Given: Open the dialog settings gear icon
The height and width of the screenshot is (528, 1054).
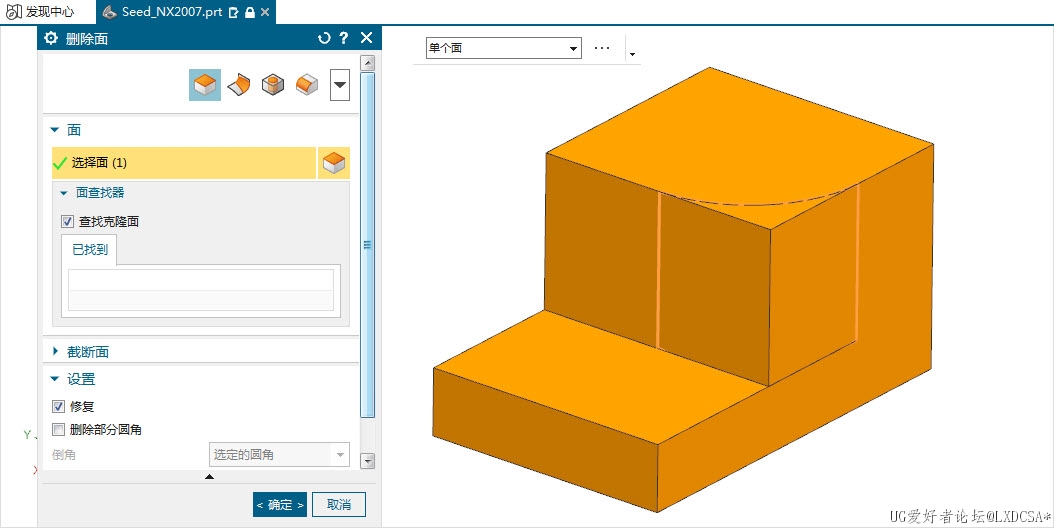Looking at the screenshot, I should point(51,38).
